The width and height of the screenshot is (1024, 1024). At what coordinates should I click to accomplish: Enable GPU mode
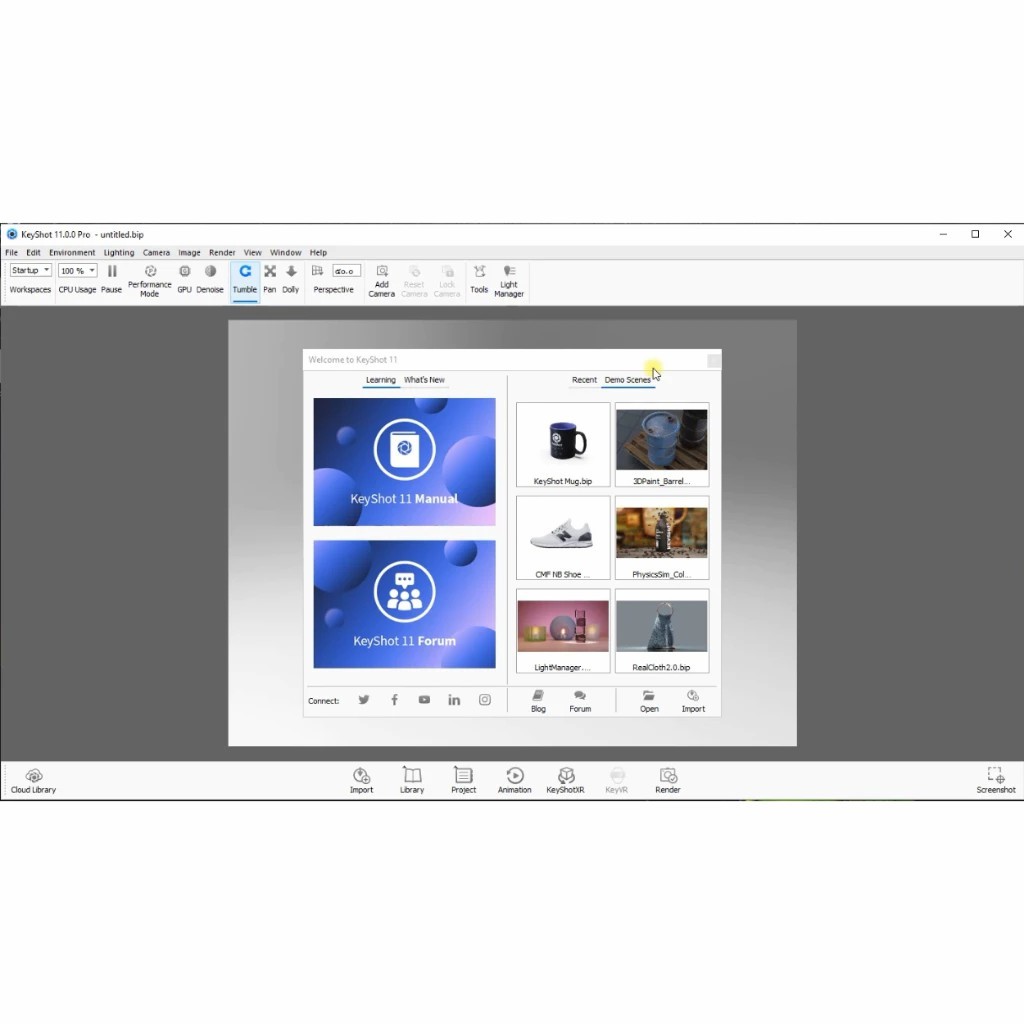click(185, 279)
